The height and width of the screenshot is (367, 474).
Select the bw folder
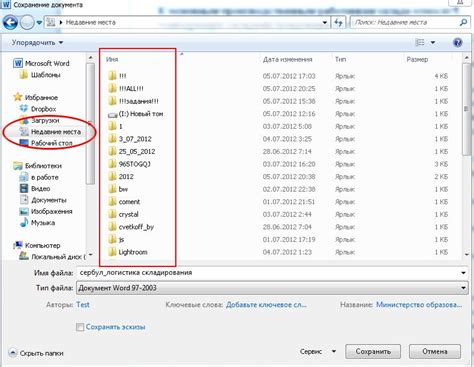point(118,189)
